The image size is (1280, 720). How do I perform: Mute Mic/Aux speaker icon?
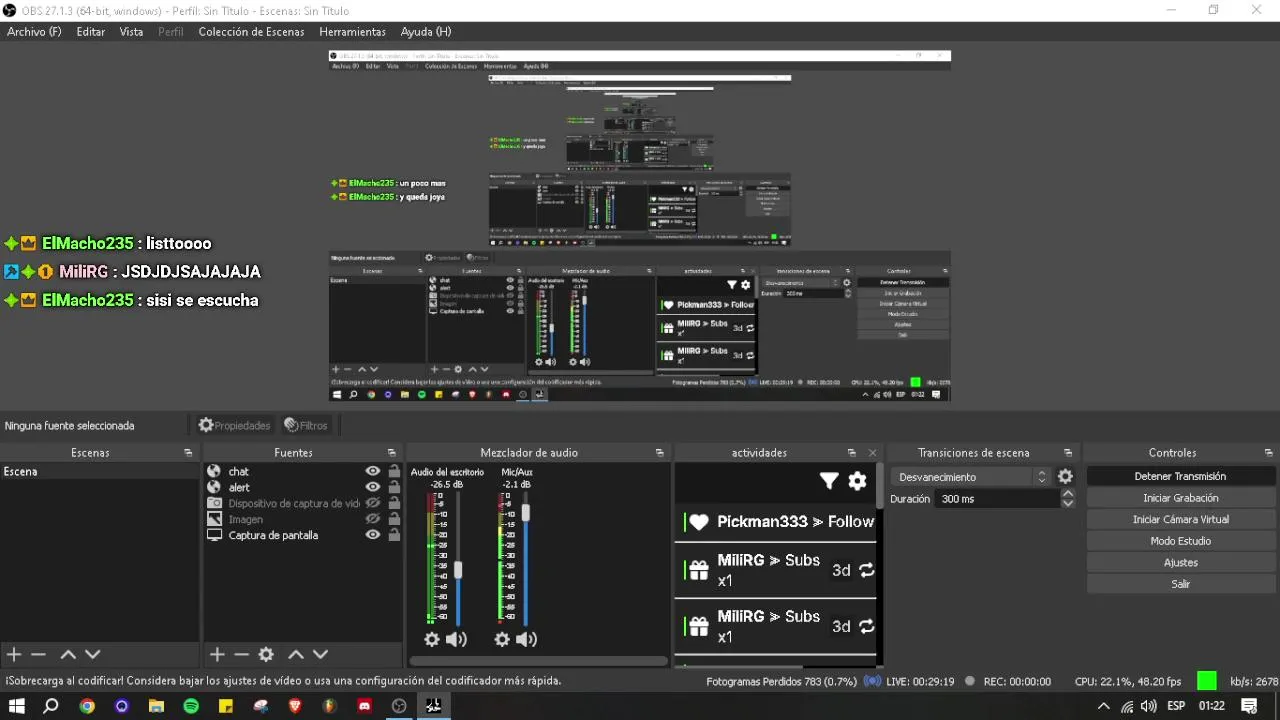pos(527,639)
